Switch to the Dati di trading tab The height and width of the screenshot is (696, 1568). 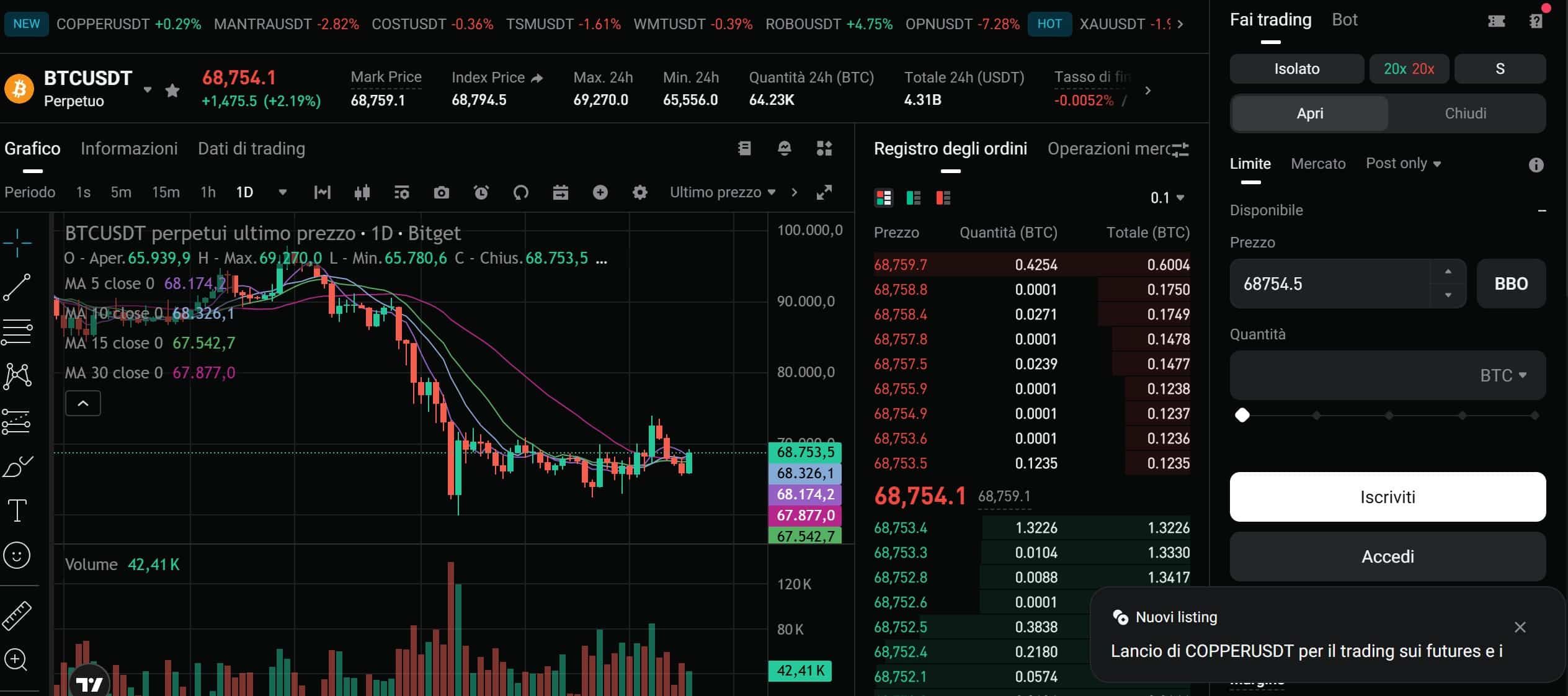[x=251, y=148]
